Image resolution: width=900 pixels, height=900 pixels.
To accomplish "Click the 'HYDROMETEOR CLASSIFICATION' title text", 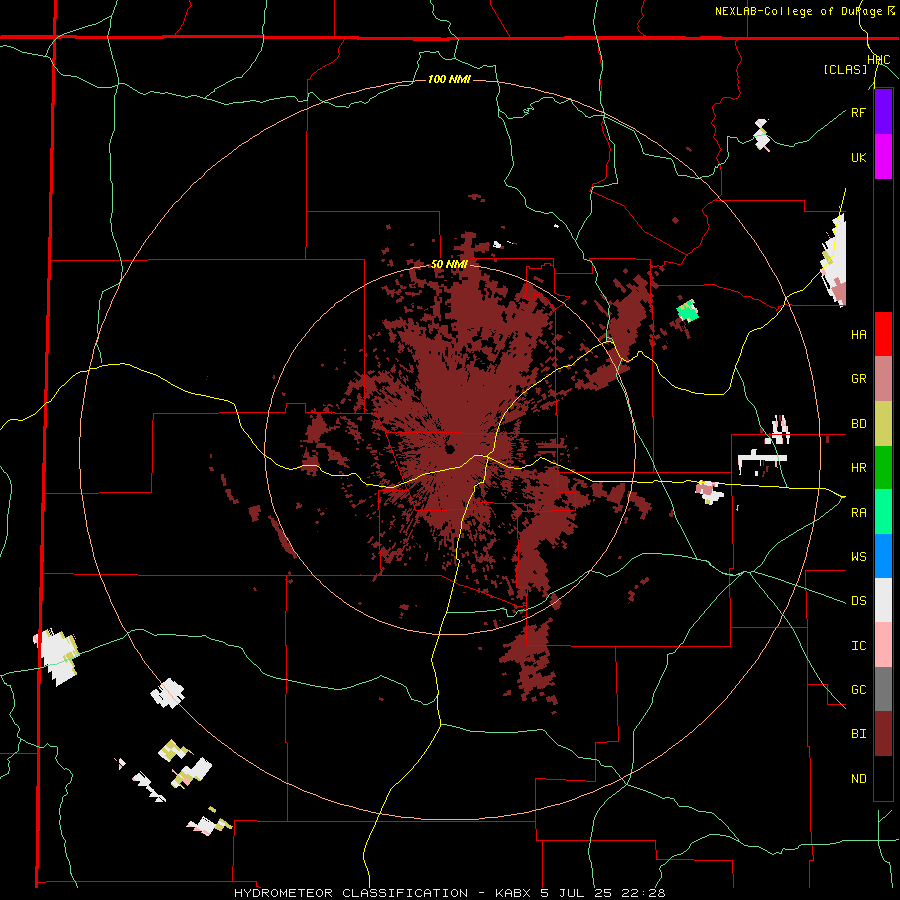I will (351, 893).
